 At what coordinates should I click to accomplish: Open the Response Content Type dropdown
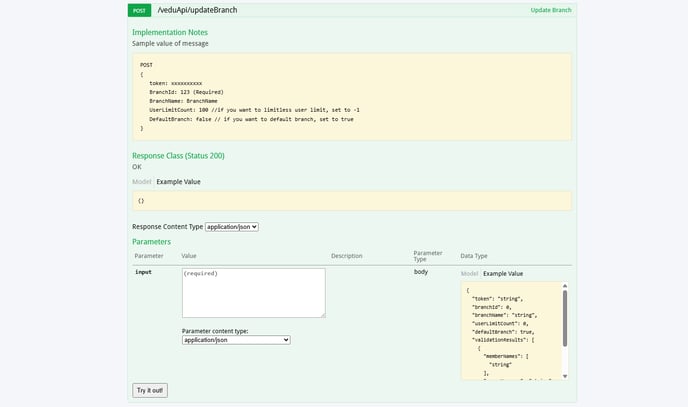232,227
